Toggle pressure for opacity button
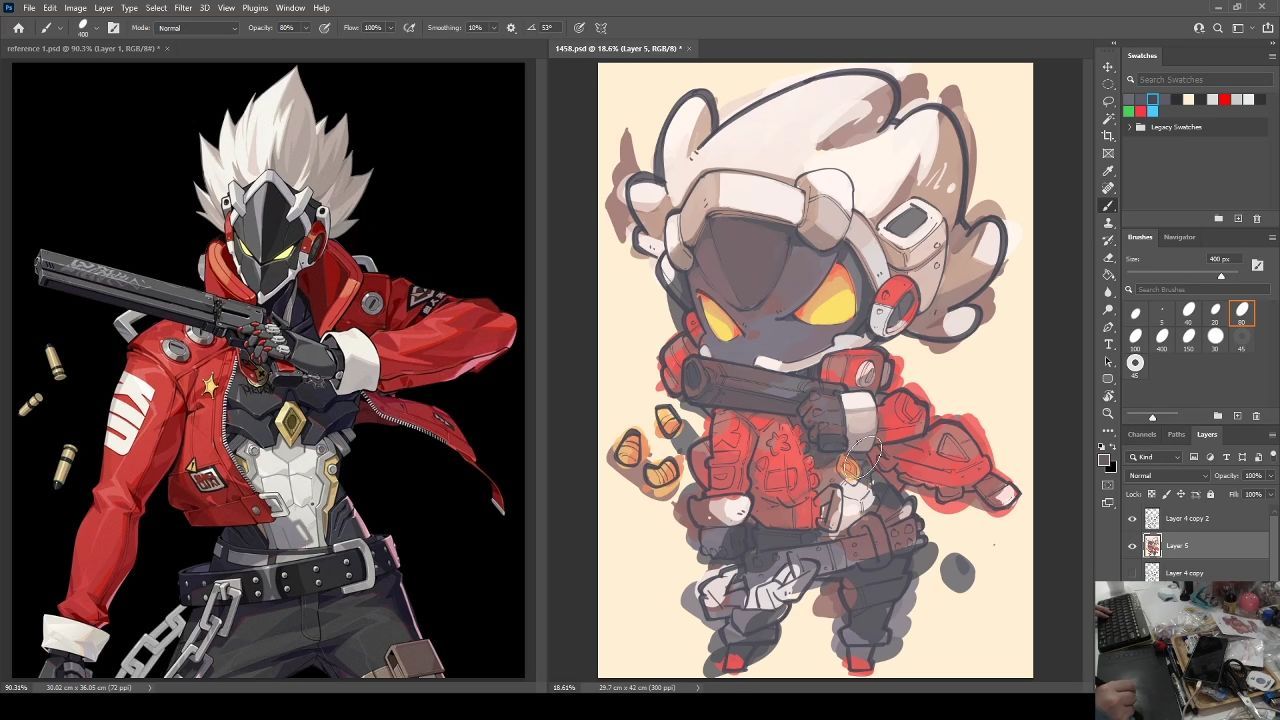Viewport: 1280px width, 720px height. tap(325, 28)
